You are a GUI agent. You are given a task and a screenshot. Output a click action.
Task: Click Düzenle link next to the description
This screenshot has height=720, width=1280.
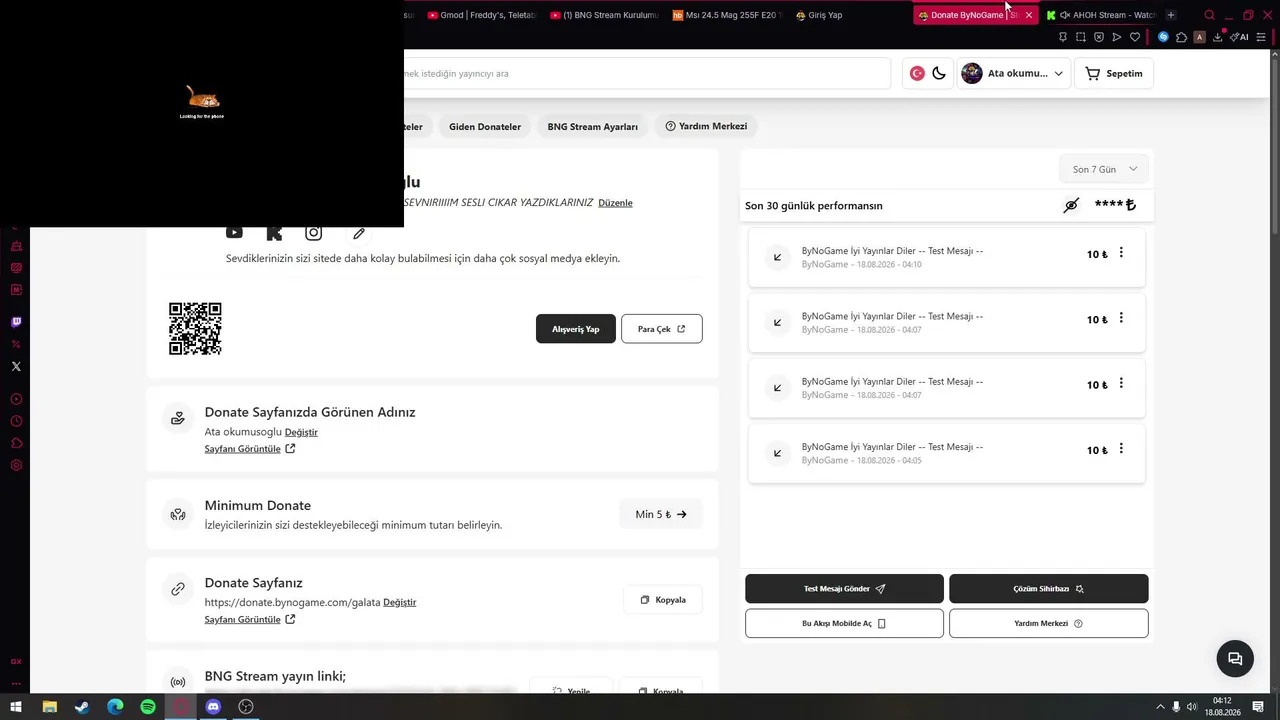click(x=615, y=203)
